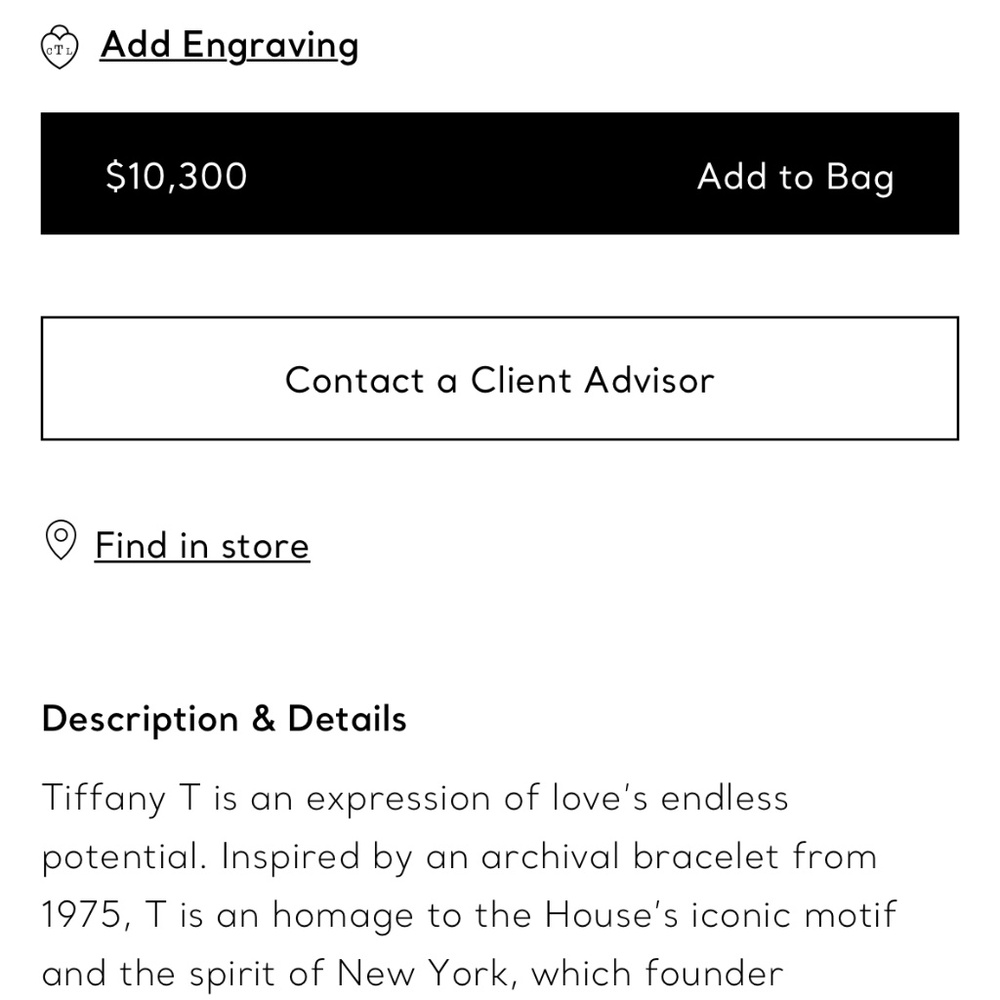The image size is (1000, 1000).
Task: Click the line mentioning archival bracelet
Action: click(459, 857)
